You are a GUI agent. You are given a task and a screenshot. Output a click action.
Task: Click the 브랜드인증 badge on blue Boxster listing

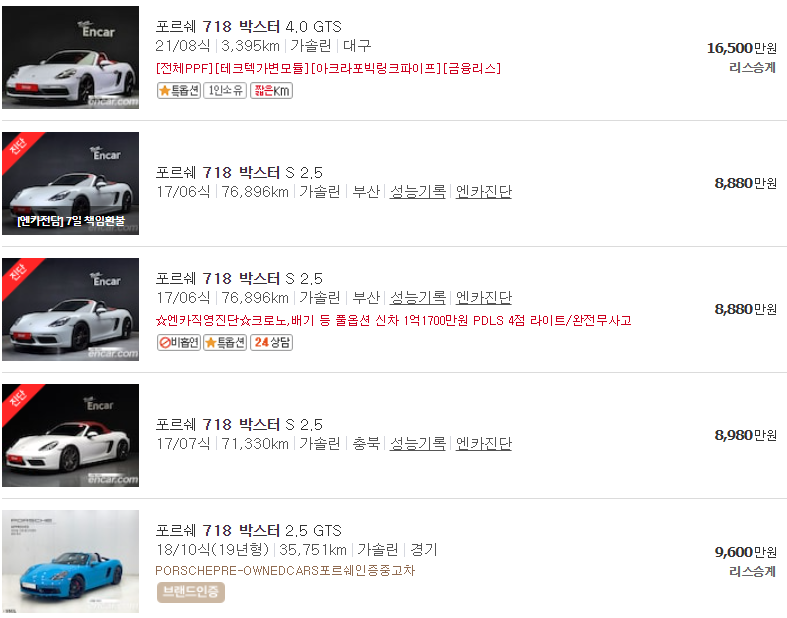coord(191,592)
